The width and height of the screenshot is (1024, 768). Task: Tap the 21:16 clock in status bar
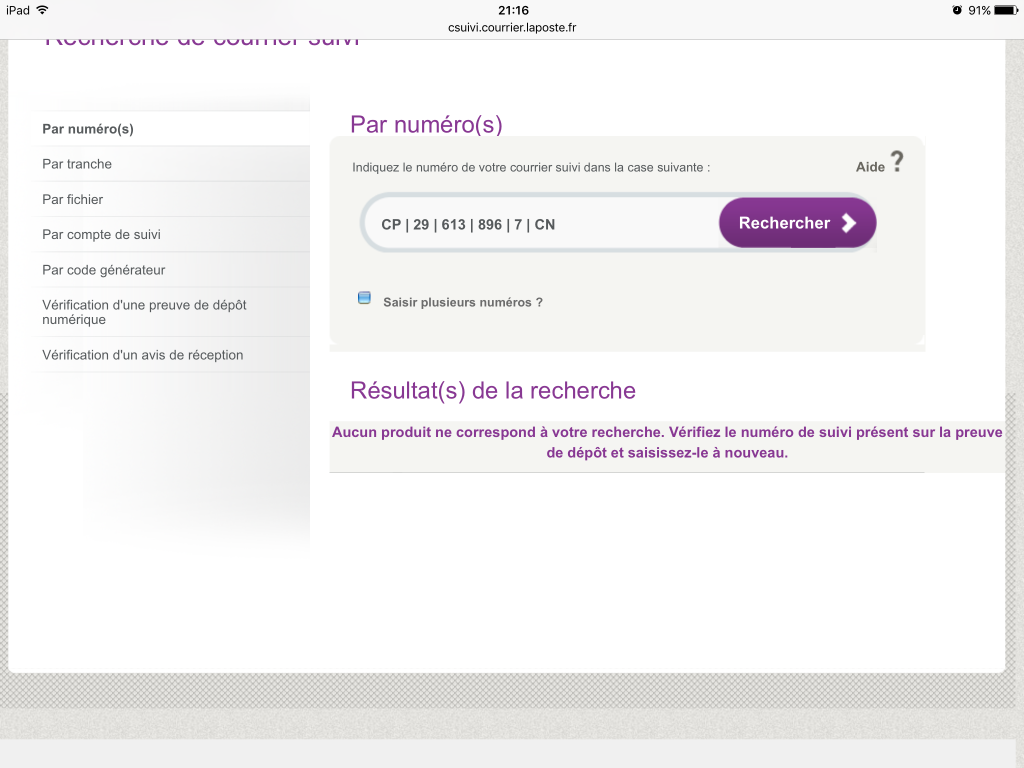pos(513,10)
